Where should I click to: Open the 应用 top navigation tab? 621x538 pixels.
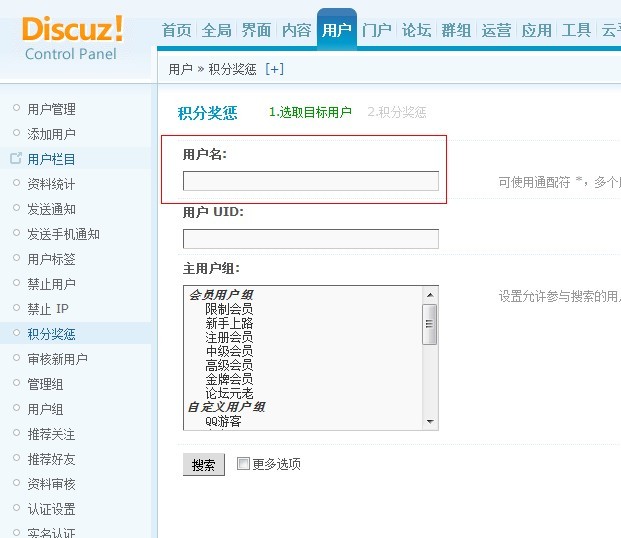coord(537,31)
